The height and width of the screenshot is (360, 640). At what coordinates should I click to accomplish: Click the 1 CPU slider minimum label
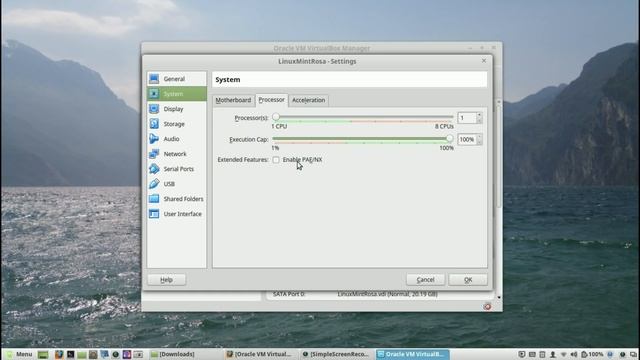[x=279, y=127]
